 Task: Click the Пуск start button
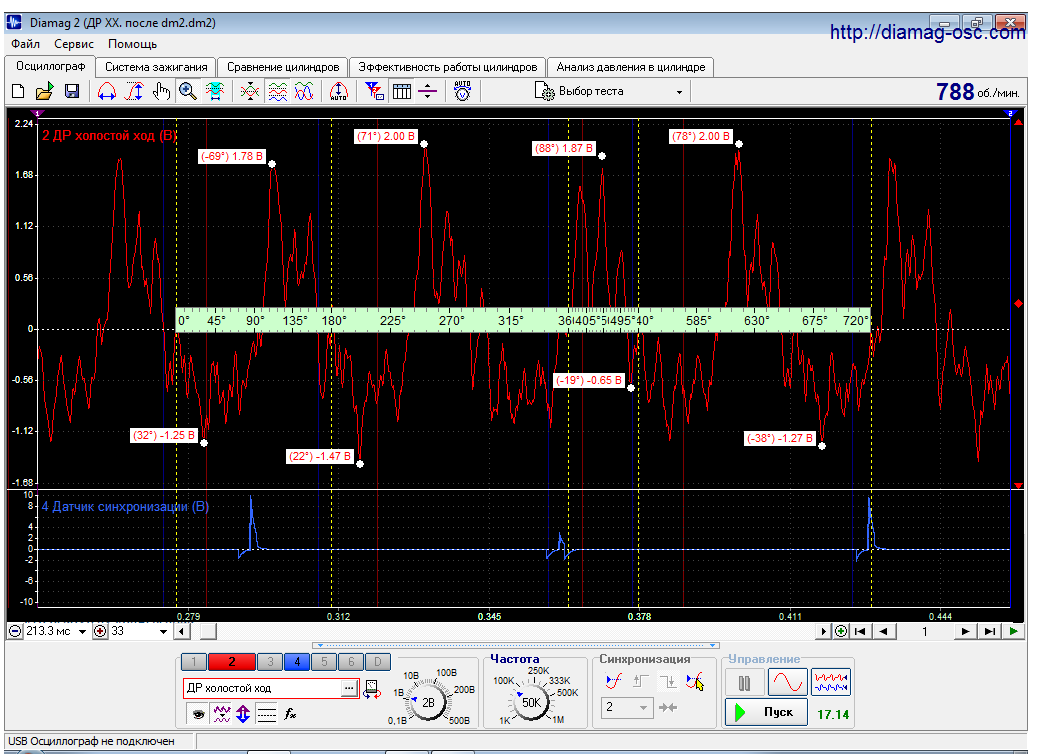(766, 712)
